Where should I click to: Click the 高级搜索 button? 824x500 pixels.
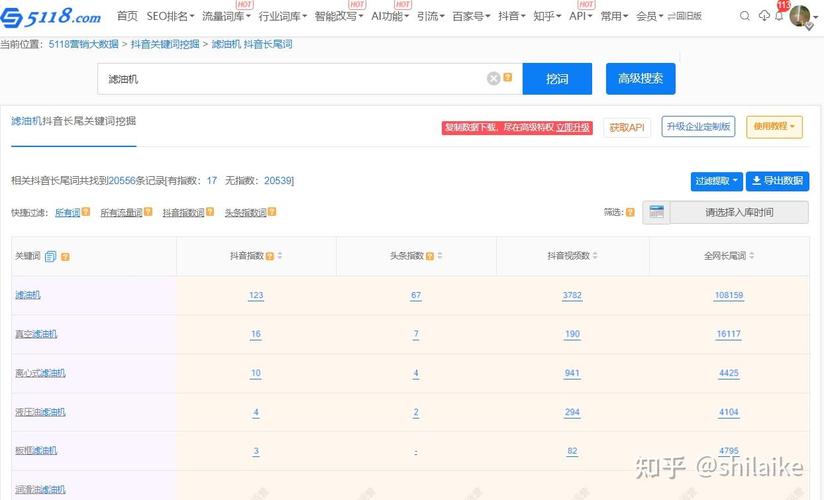pyautogui.click(x=640, y=79)
